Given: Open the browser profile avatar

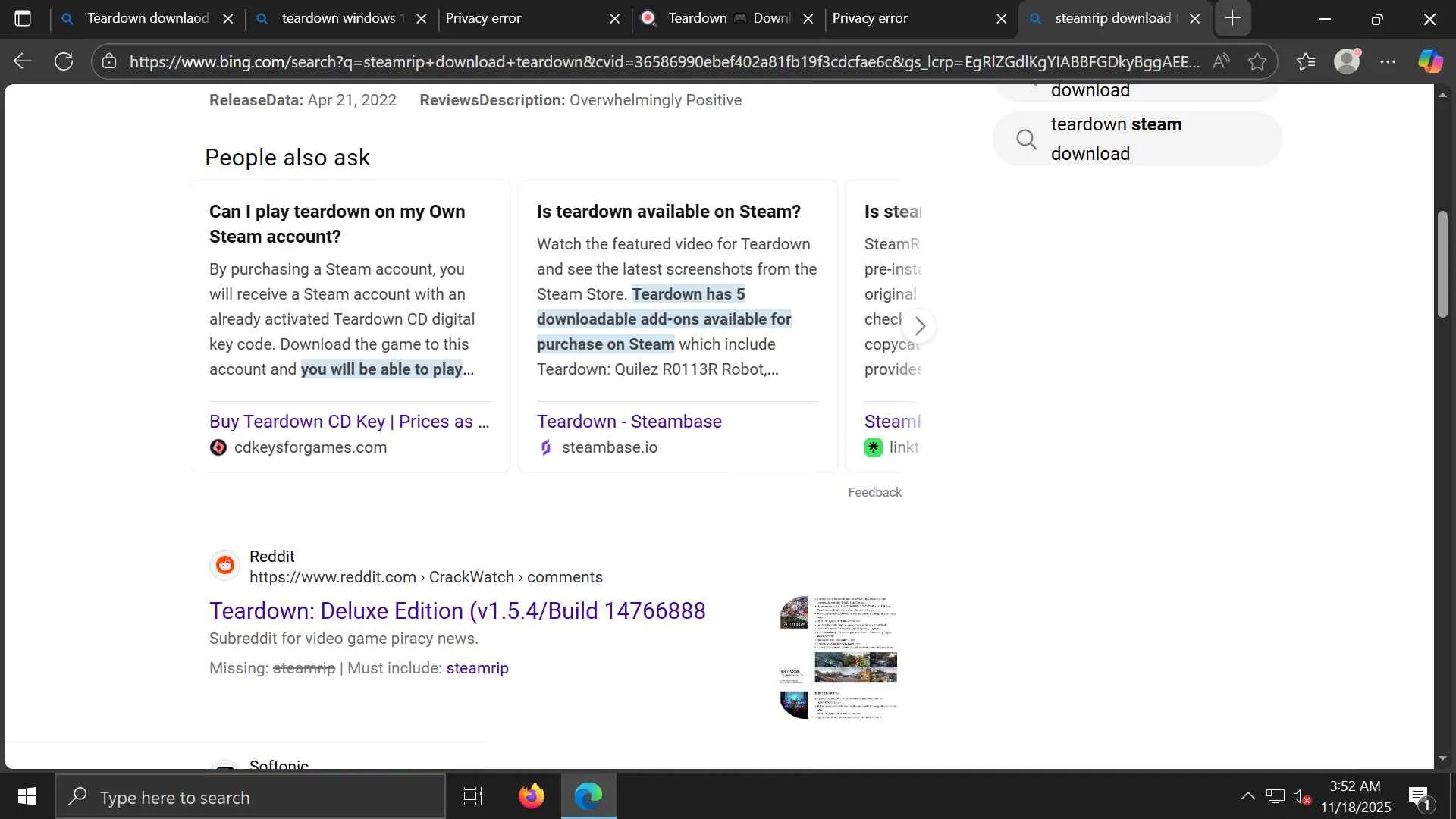Looking at the screenshot, I should click(x=1347, y=61).
